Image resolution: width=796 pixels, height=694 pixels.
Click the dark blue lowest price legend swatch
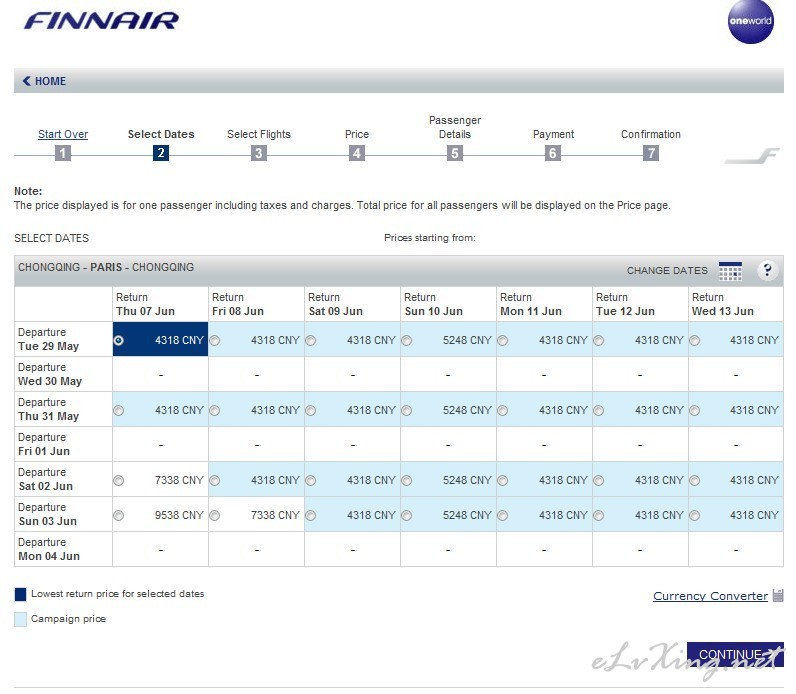pos(20,594)
